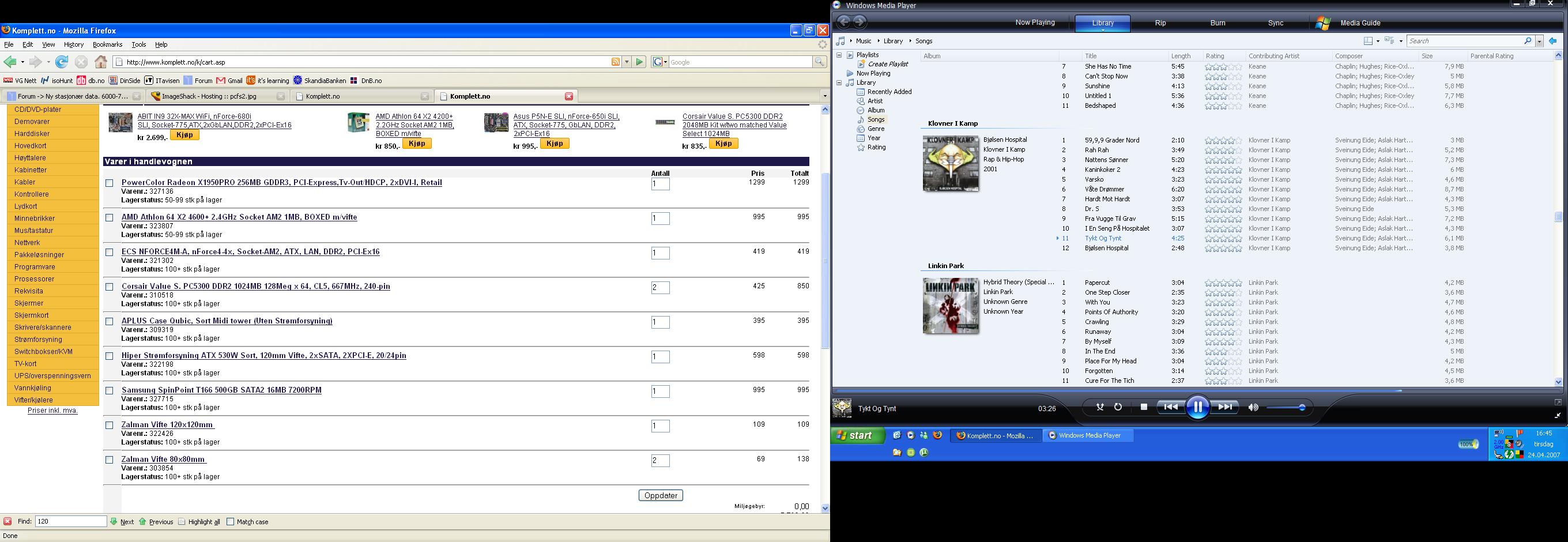Click the Google search magnifier icon
This screenshot has height=542, width=1568.
[x=819, y=62]
